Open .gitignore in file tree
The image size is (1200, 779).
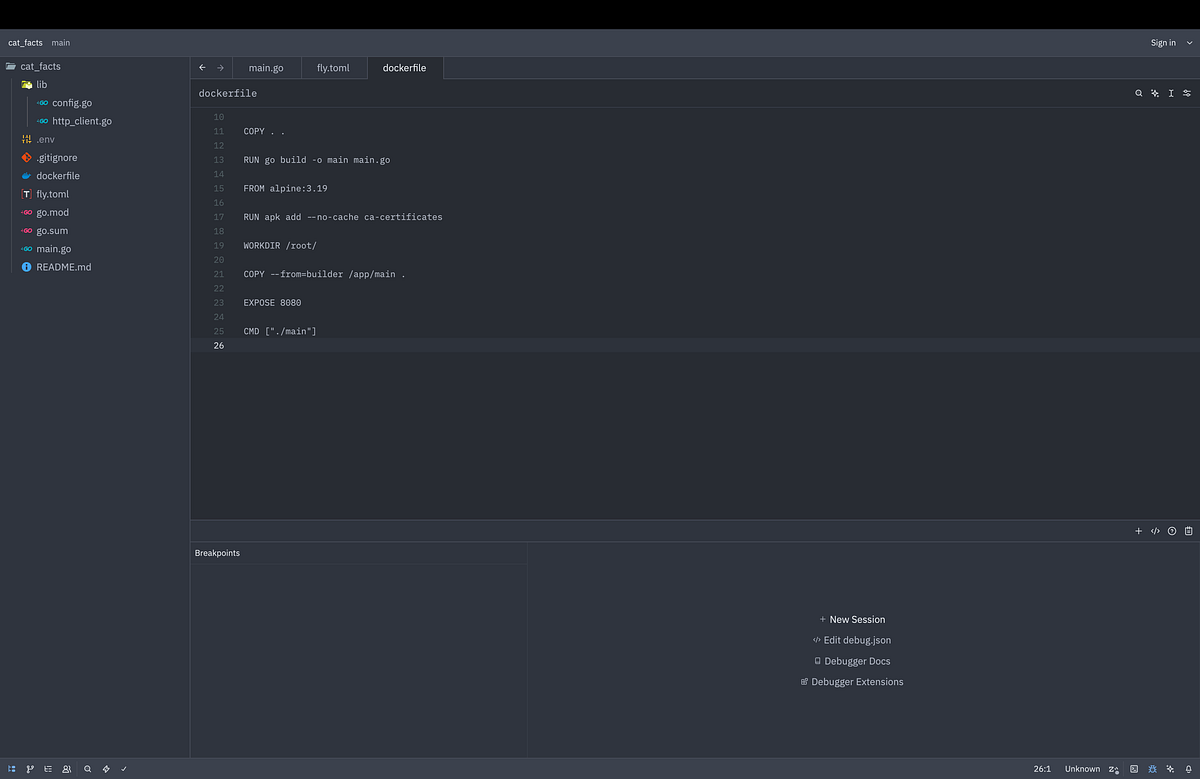[x=56, y=157]
